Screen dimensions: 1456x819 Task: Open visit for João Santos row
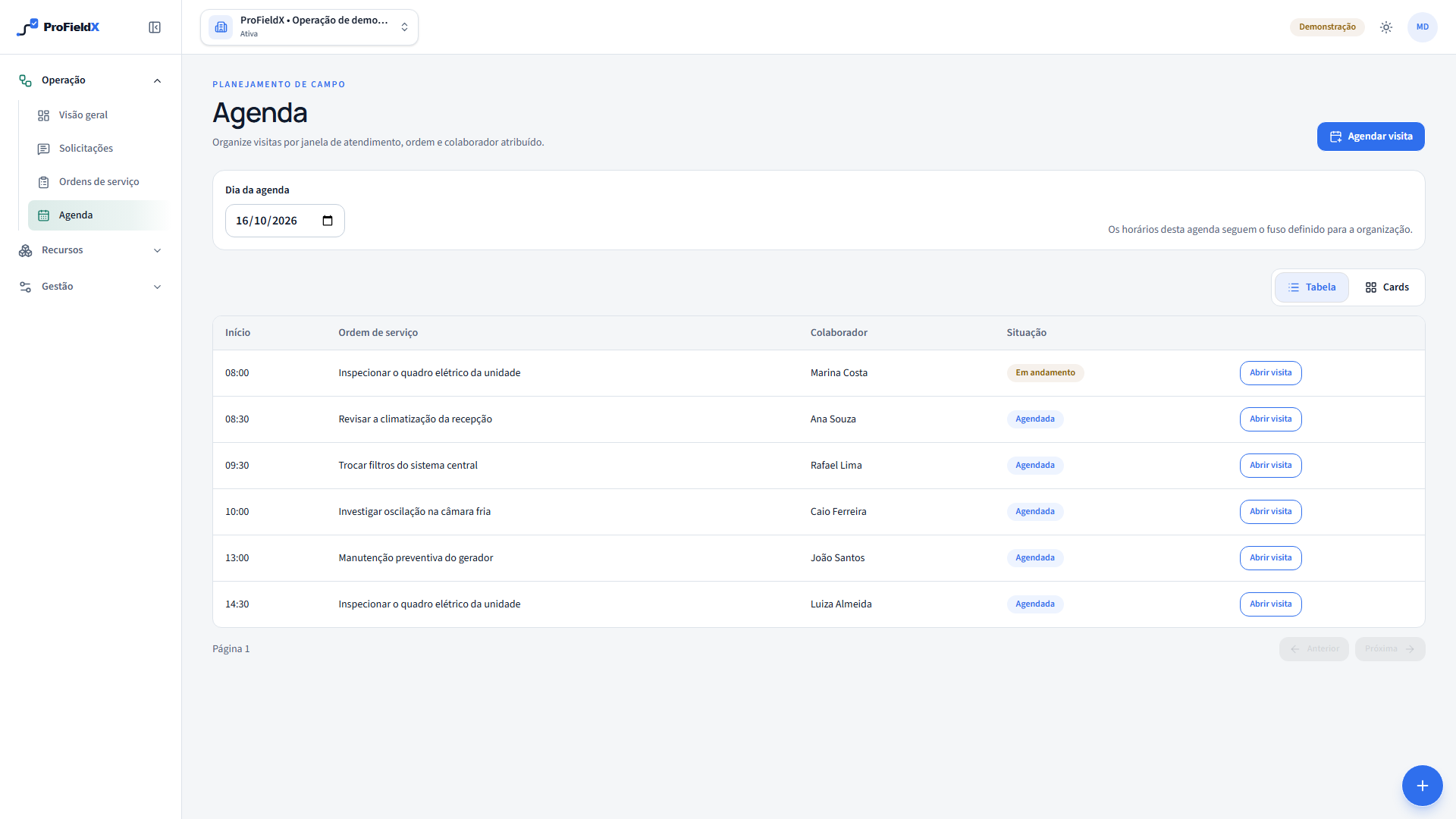(x=1270, y=558)
